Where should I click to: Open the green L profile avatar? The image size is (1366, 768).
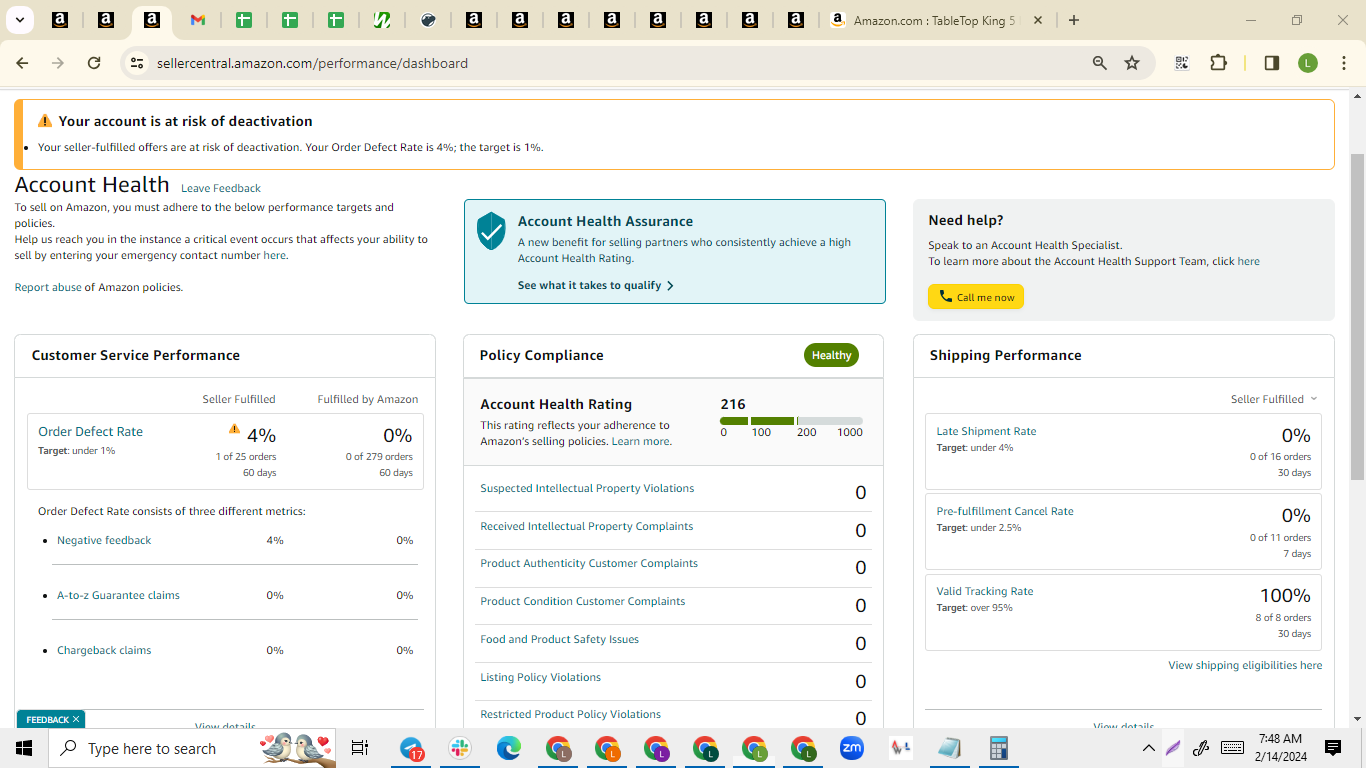(x=1308, y=63)
